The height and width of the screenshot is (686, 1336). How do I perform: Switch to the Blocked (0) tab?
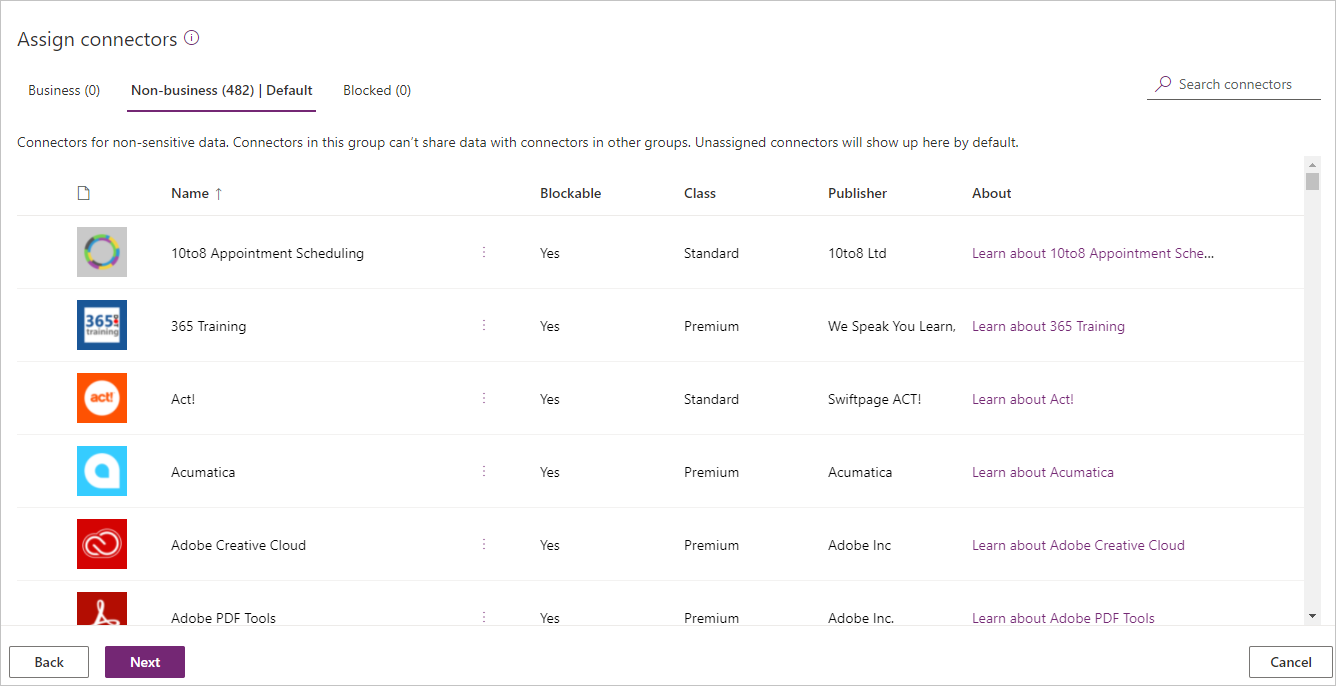(377, 90)
